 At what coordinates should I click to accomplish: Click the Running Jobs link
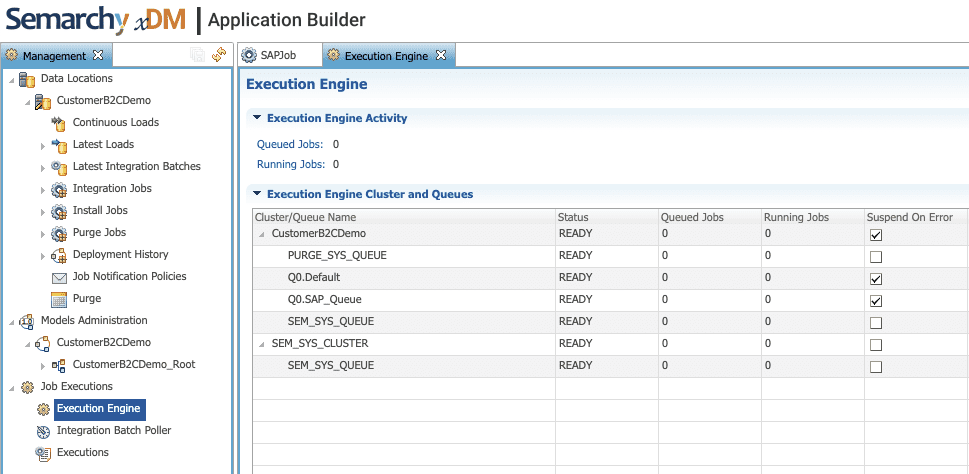(x=290, y=164)
